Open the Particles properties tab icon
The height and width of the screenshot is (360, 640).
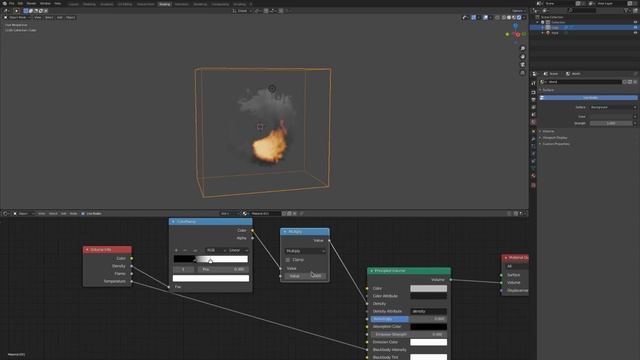tap(533, 147)
